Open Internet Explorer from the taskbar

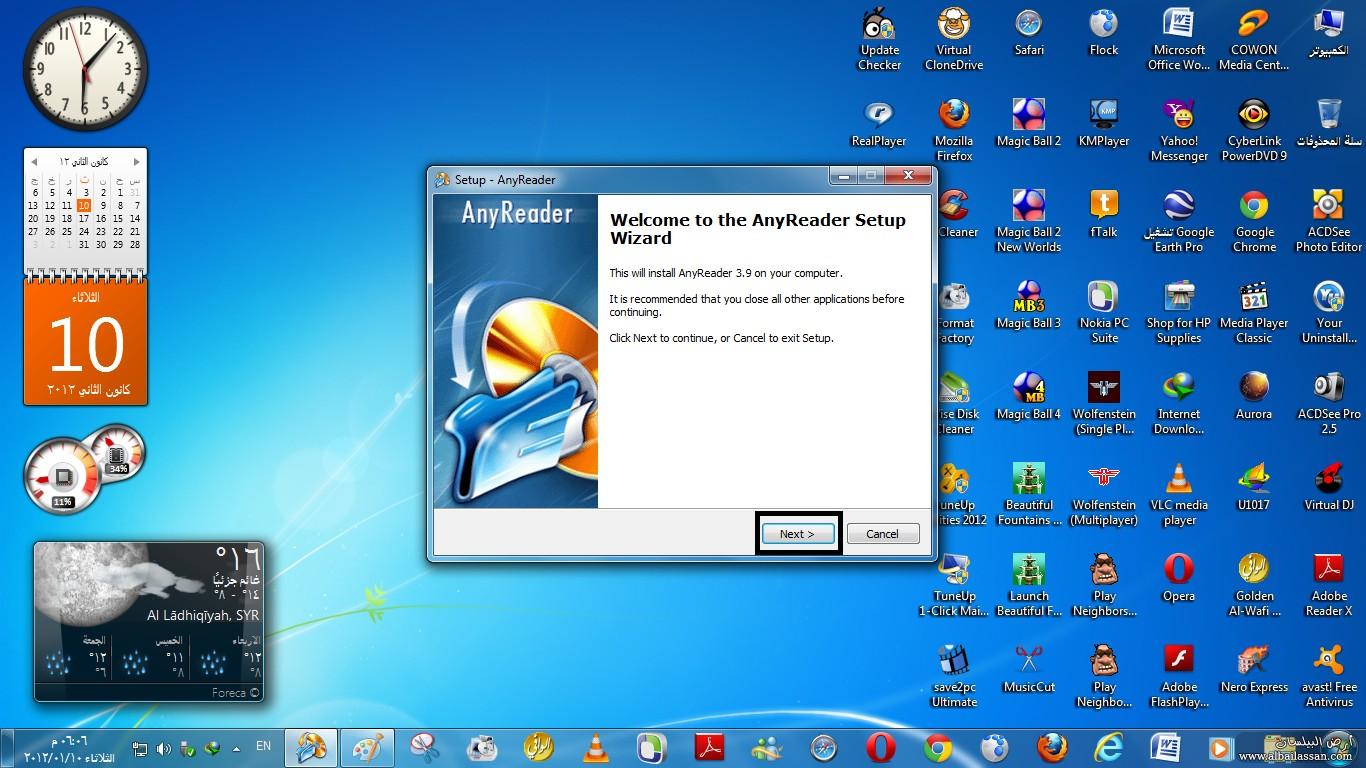(1109, 748)
